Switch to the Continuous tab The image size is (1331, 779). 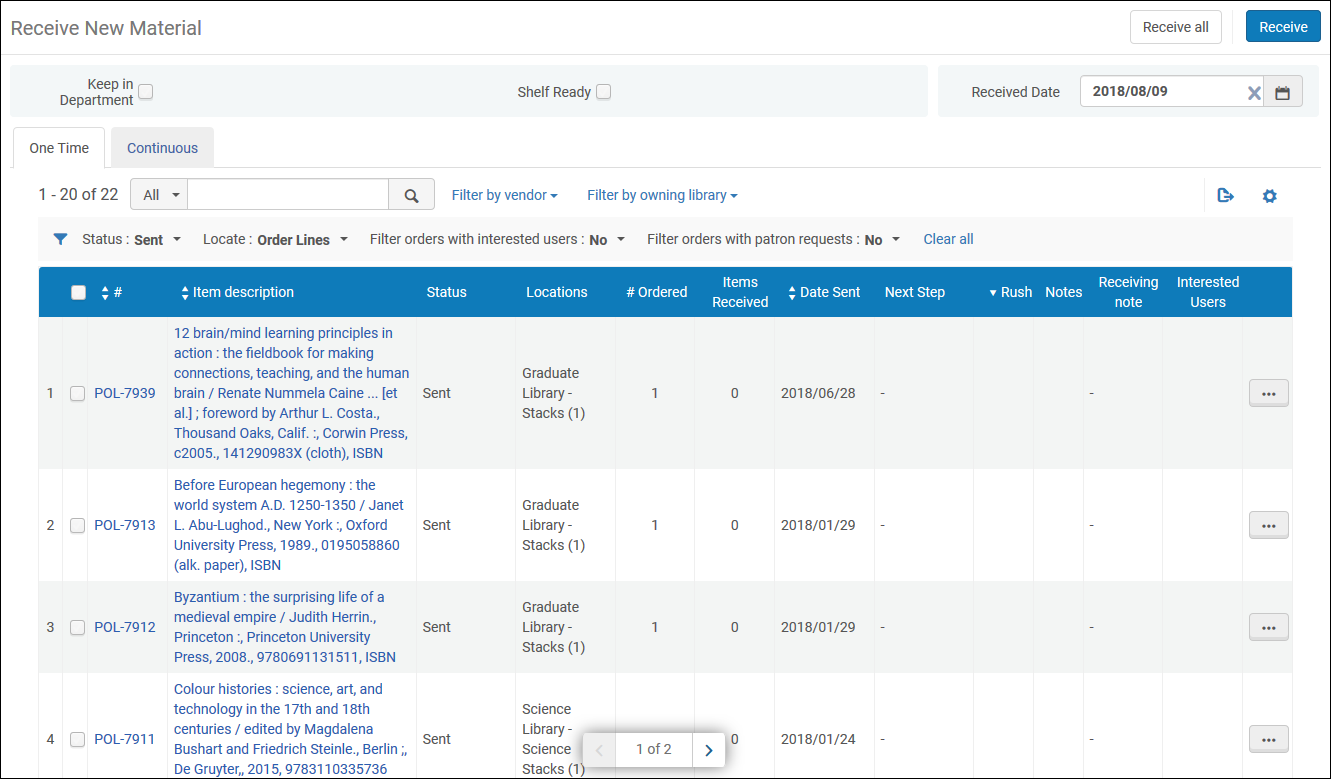(162, 148)
